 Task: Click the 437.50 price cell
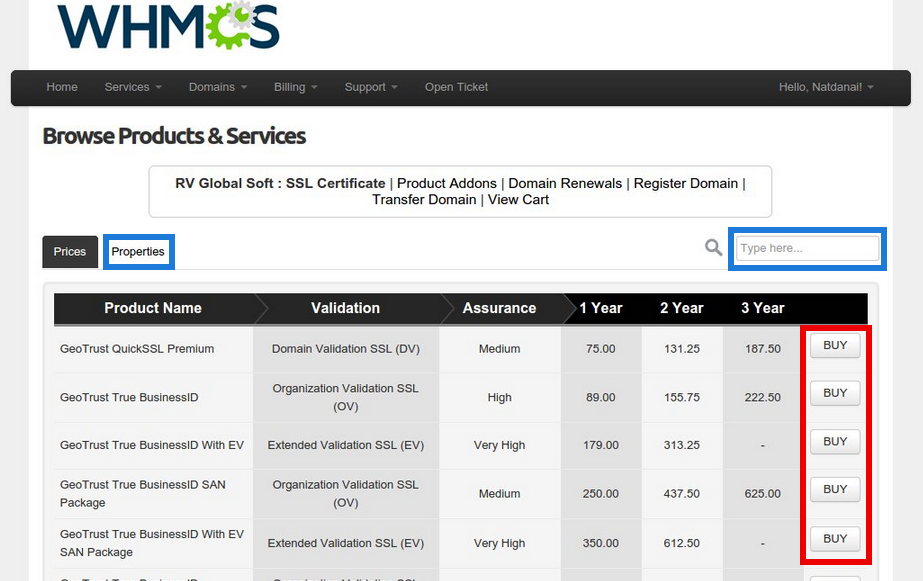point(682,494)
